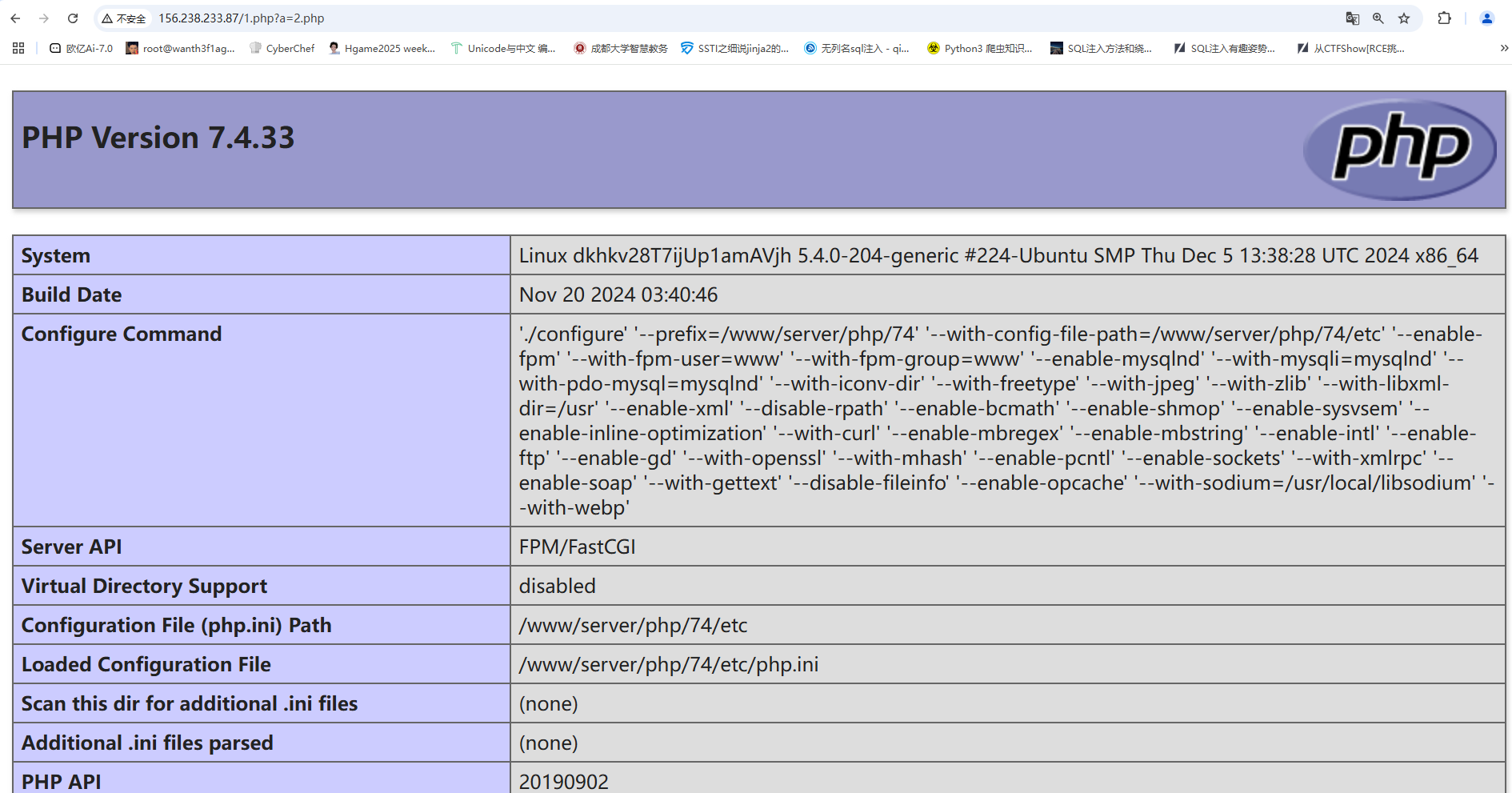Expand the hidden bookmarks overflow chevron
The image size is (1512, 793).
click(x=1504, y=48)
